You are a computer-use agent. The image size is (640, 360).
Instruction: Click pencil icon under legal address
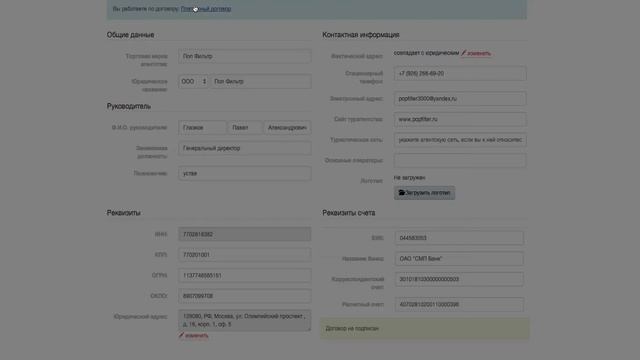click(x=181, y=336)
